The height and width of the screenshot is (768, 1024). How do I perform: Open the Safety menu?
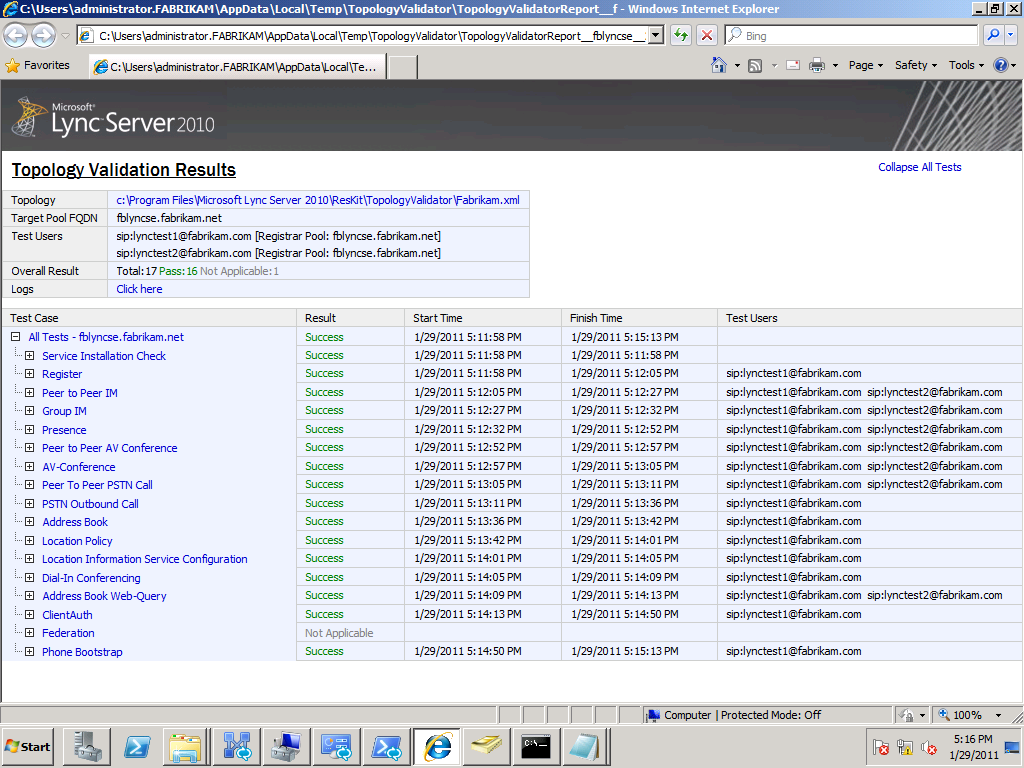pos(916,65)
